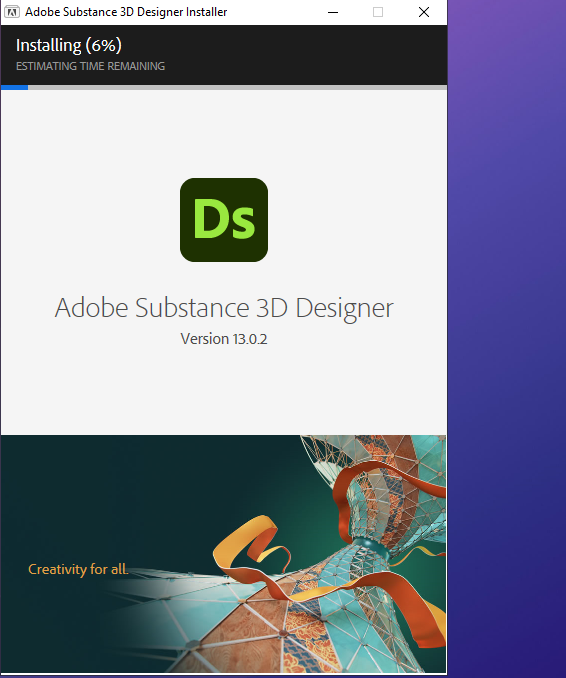Image resolution: width=566 pixels, height=678 pixels.
Task: Click the Creativity for all. tagline
Action: 78,569
